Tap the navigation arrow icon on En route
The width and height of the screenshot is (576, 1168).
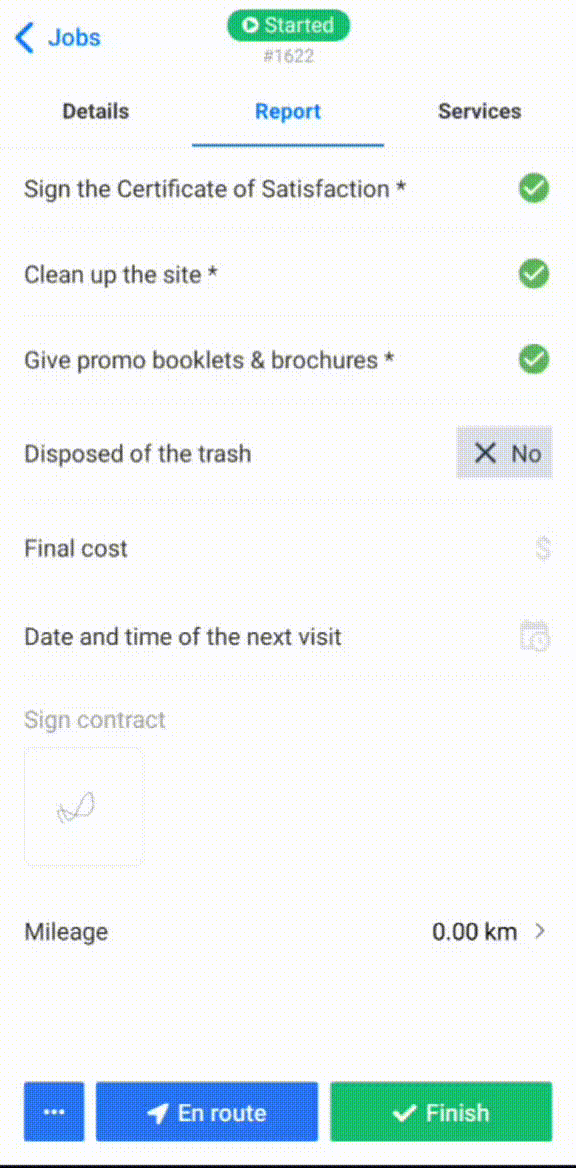click(x=158, y=1114)
